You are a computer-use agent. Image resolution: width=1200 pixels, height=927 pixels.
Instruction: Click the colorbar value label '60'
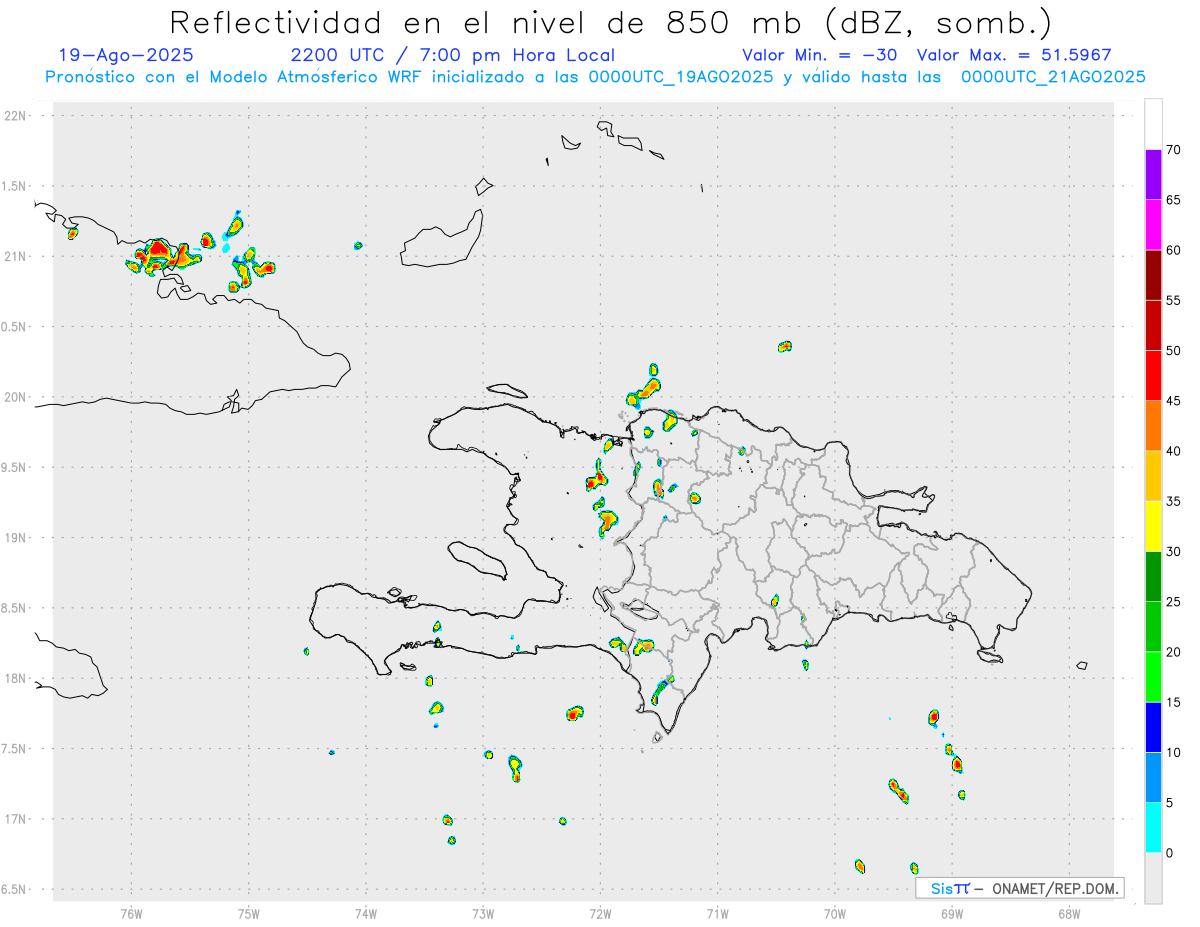tap(1174, 250)
